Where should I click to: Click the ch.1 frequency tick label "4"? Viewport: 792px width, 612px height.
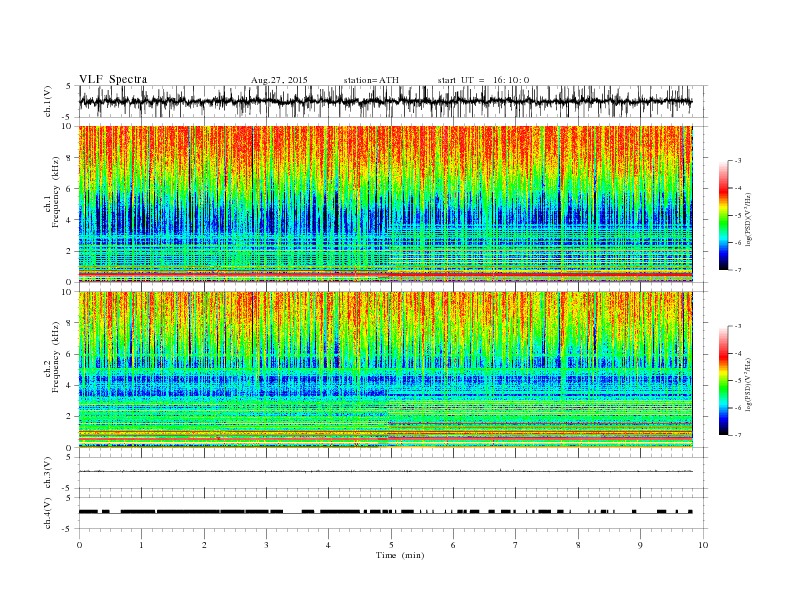tap(69, 220)
